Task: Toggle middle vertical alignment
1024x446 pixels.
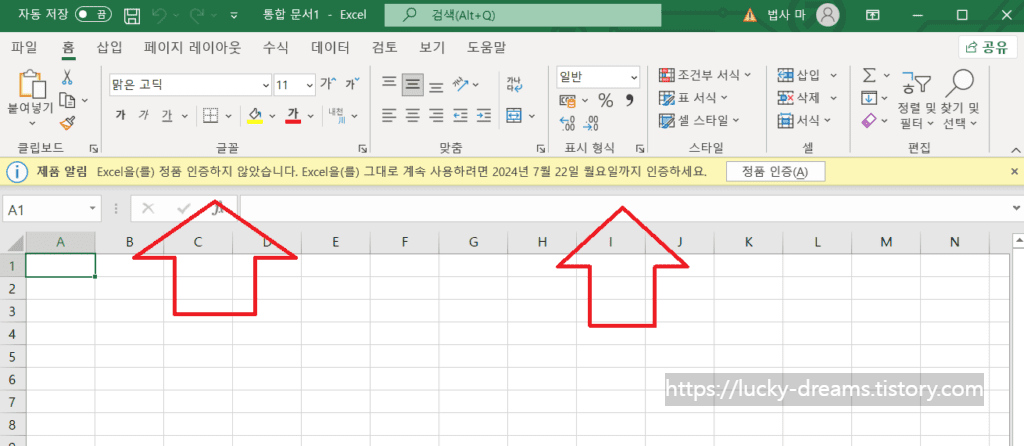Action: click(x=412, y=84)
